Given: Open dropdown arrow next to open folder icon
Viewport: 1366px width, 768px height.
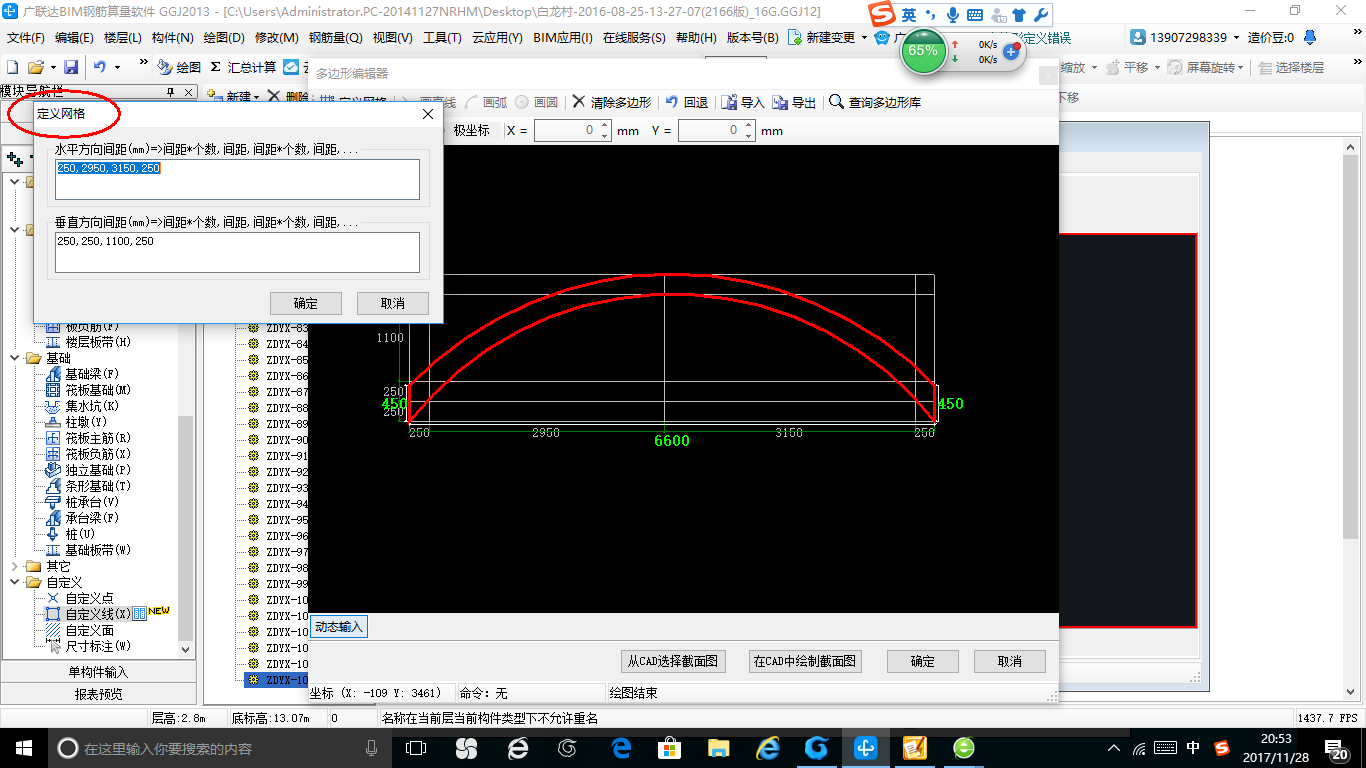Looking at the screenshot, I should point(52,67).
